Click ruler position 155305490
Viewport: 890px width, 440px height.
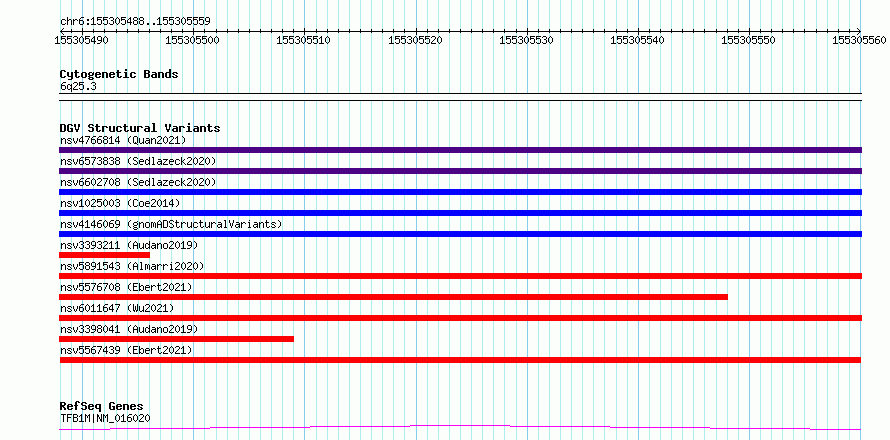[82, 40]
